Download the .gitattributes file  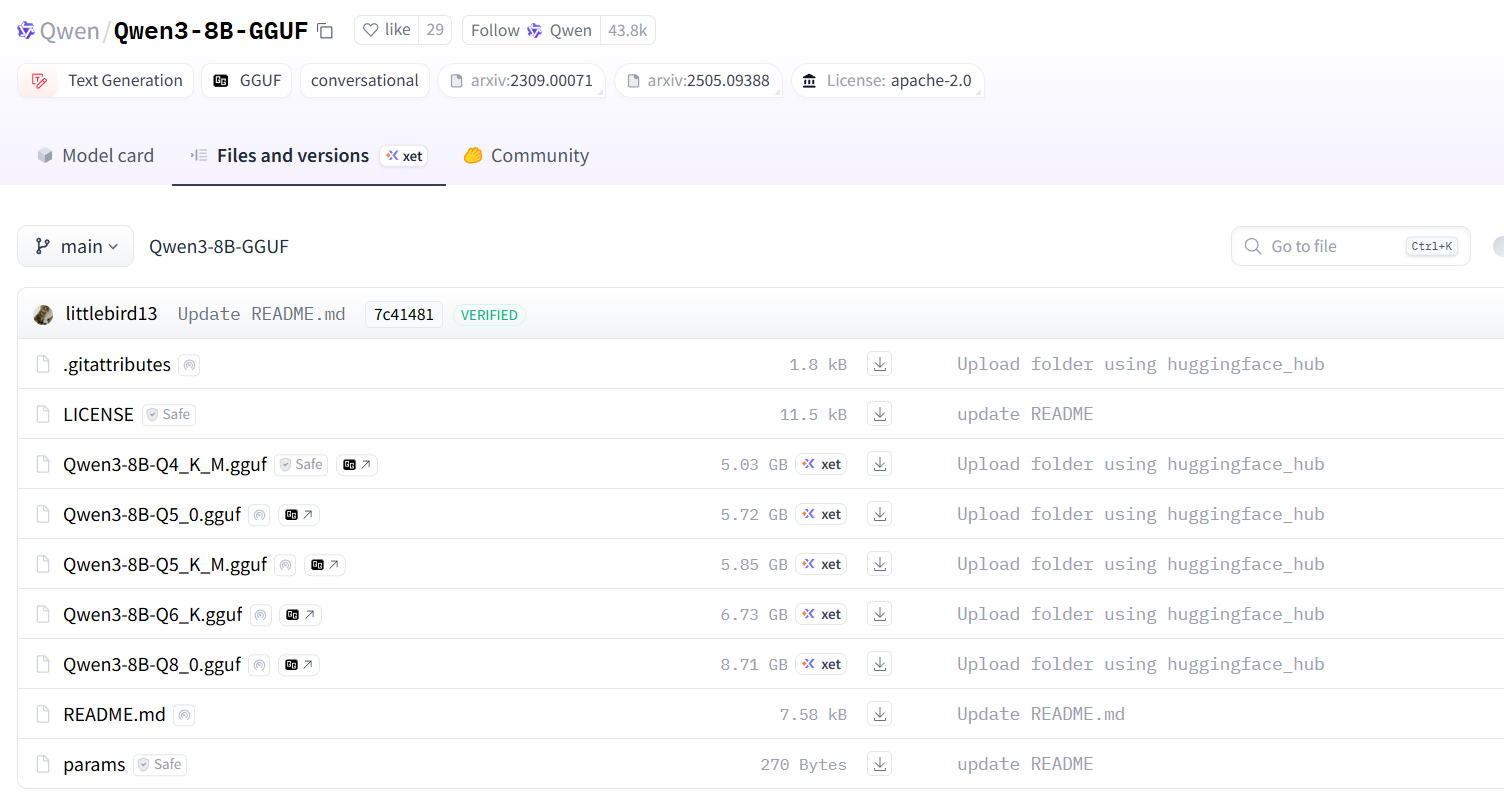pos(879,364)
